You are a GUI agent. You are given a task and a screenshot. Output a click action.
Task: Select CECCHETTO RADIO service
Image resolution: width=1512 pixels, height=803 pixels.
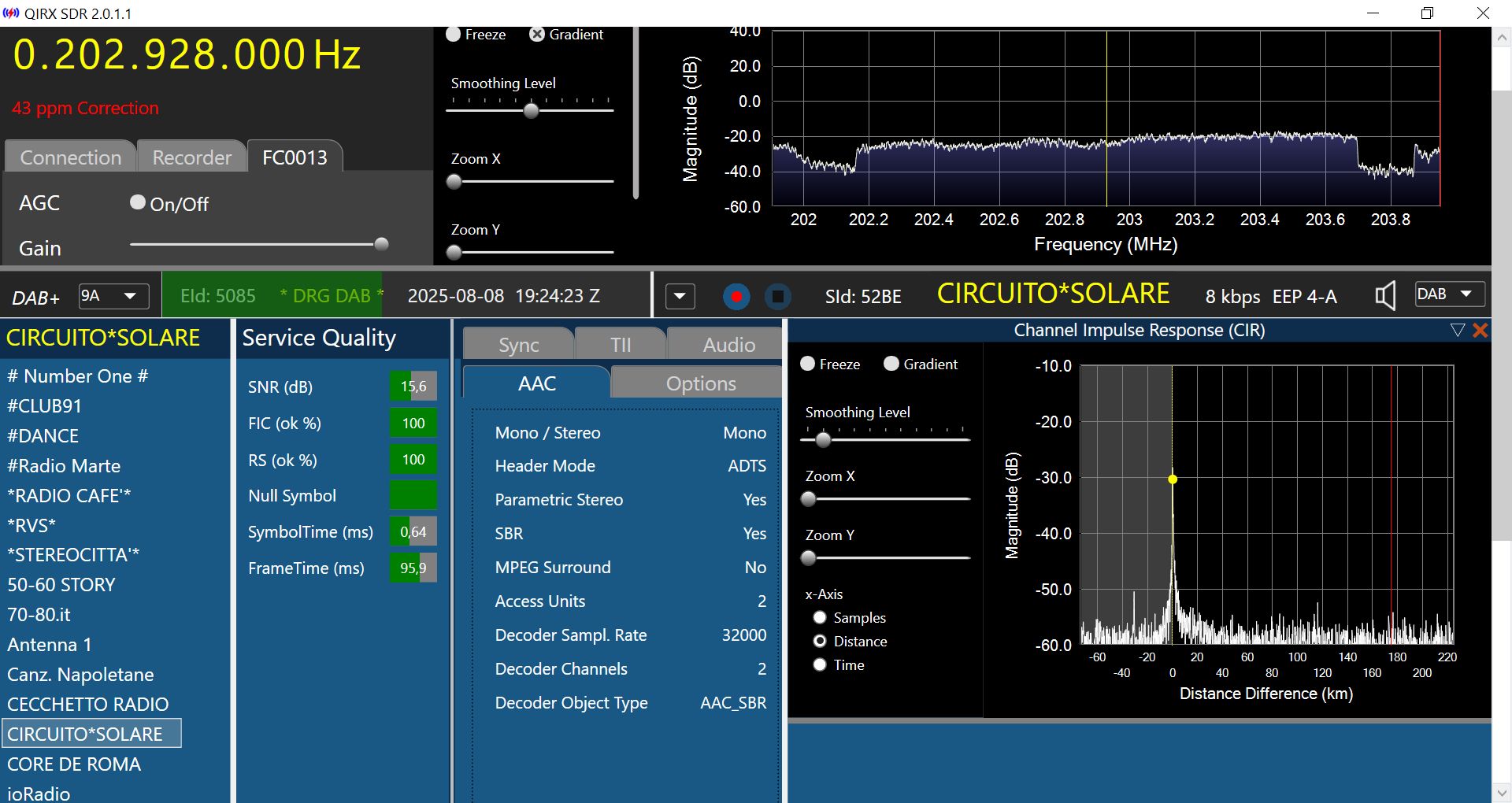click(x=87, y=705)
